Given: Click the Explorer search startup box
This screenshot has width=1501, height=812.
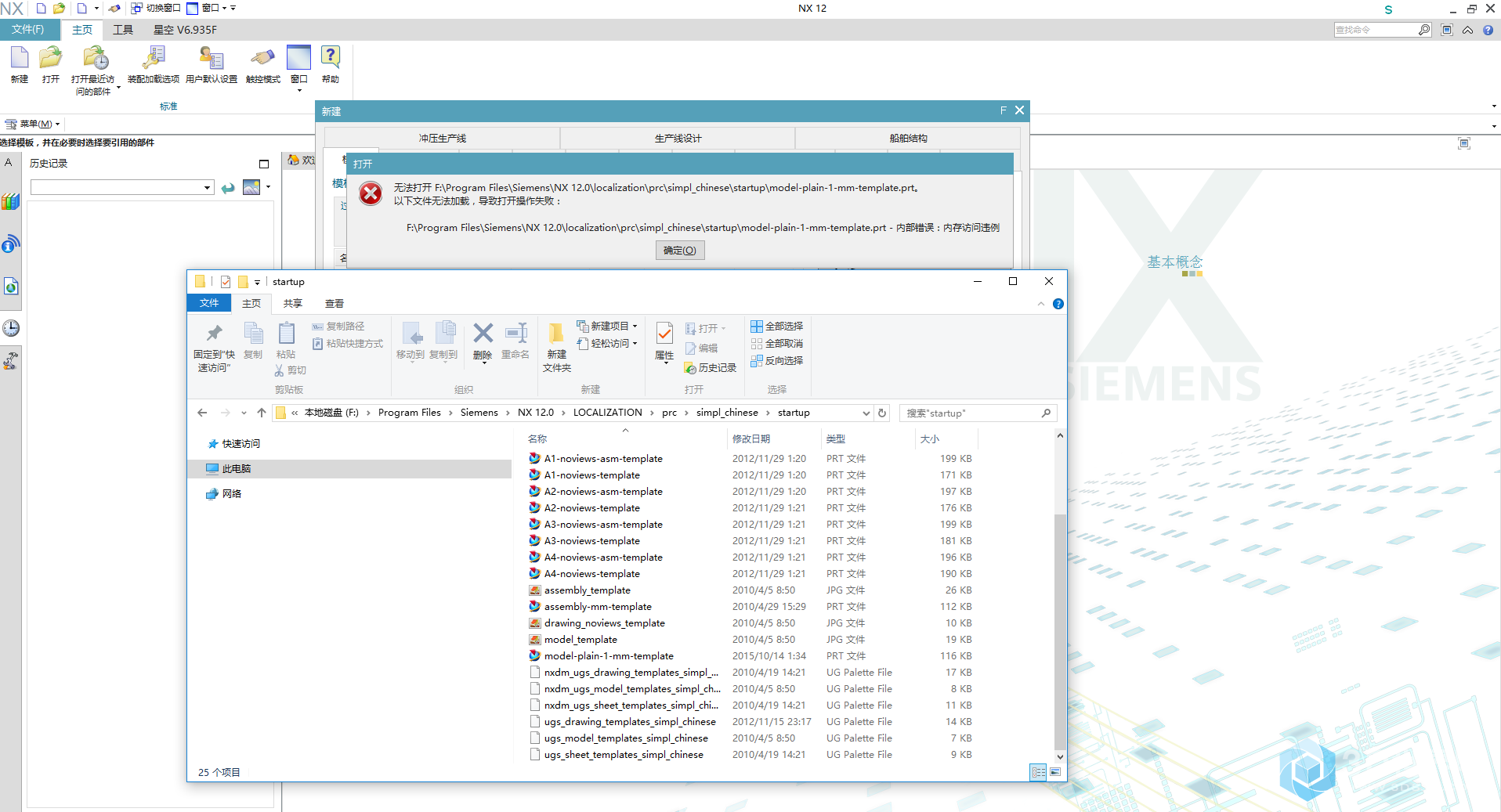Looking at the screenshot, I should click(x=978, y=413).
